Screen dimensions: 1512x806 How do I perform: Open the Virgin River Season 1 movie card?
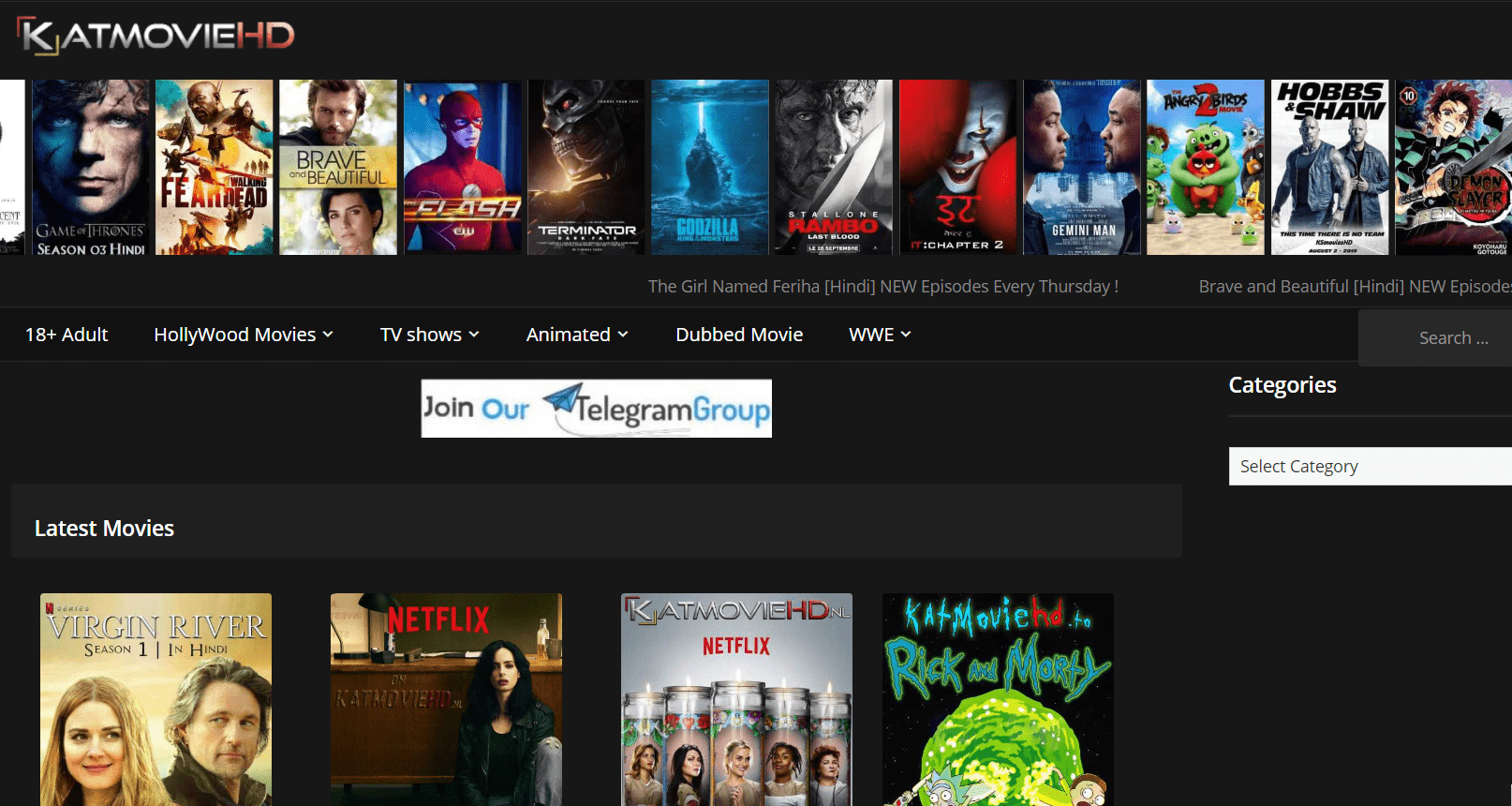click(156, 698)
